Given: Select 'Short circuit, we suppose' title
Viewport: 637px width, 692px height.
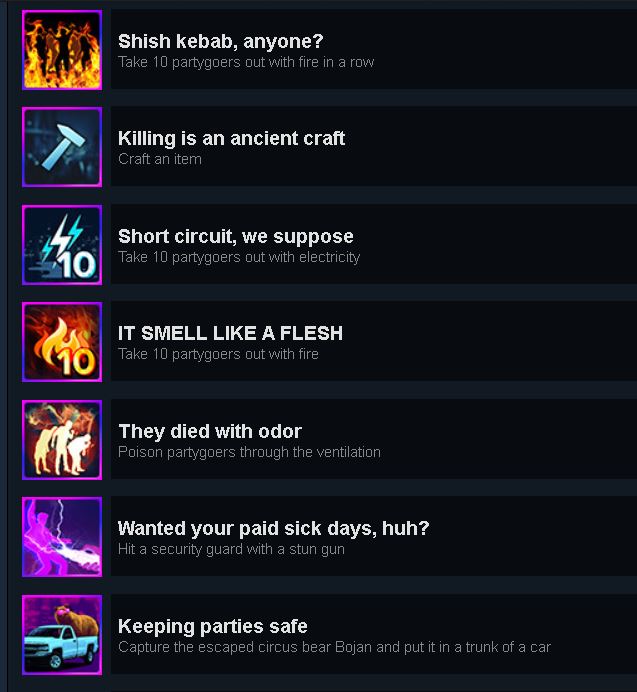Looking at the screenshot, I should [236, 237].
